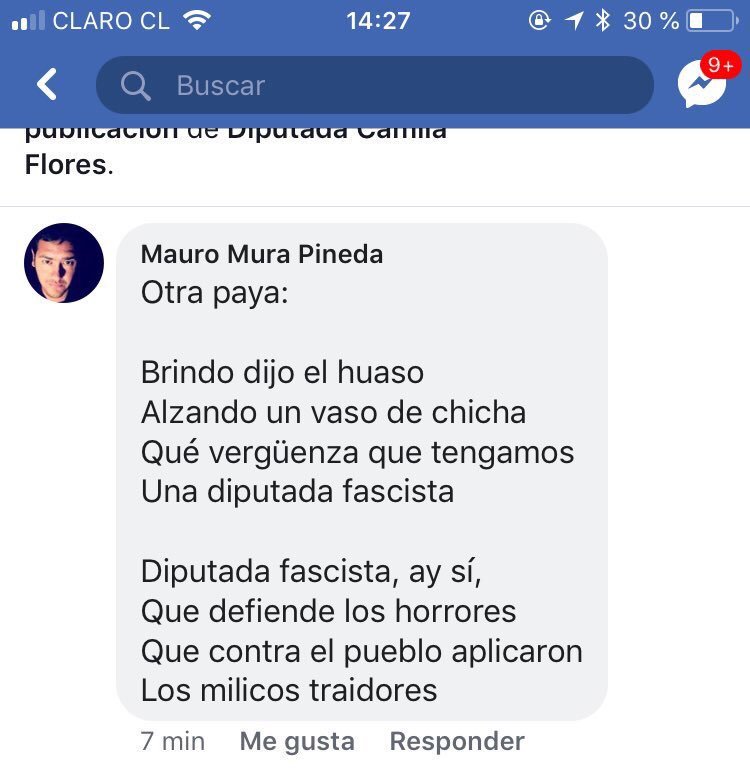Like the comment with Me gusta

297,741
